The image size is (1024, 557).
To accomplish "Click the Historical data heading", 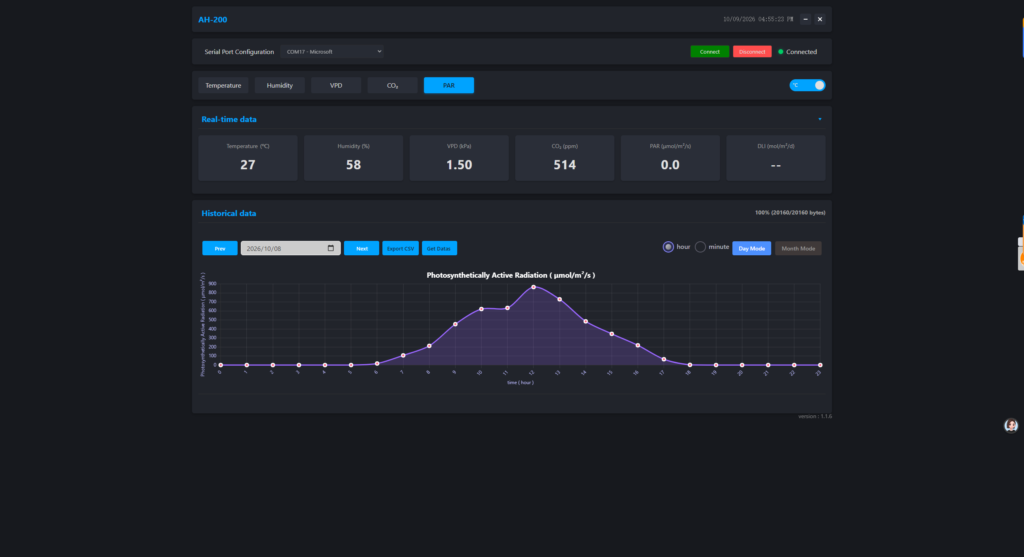I will point(229,214).
